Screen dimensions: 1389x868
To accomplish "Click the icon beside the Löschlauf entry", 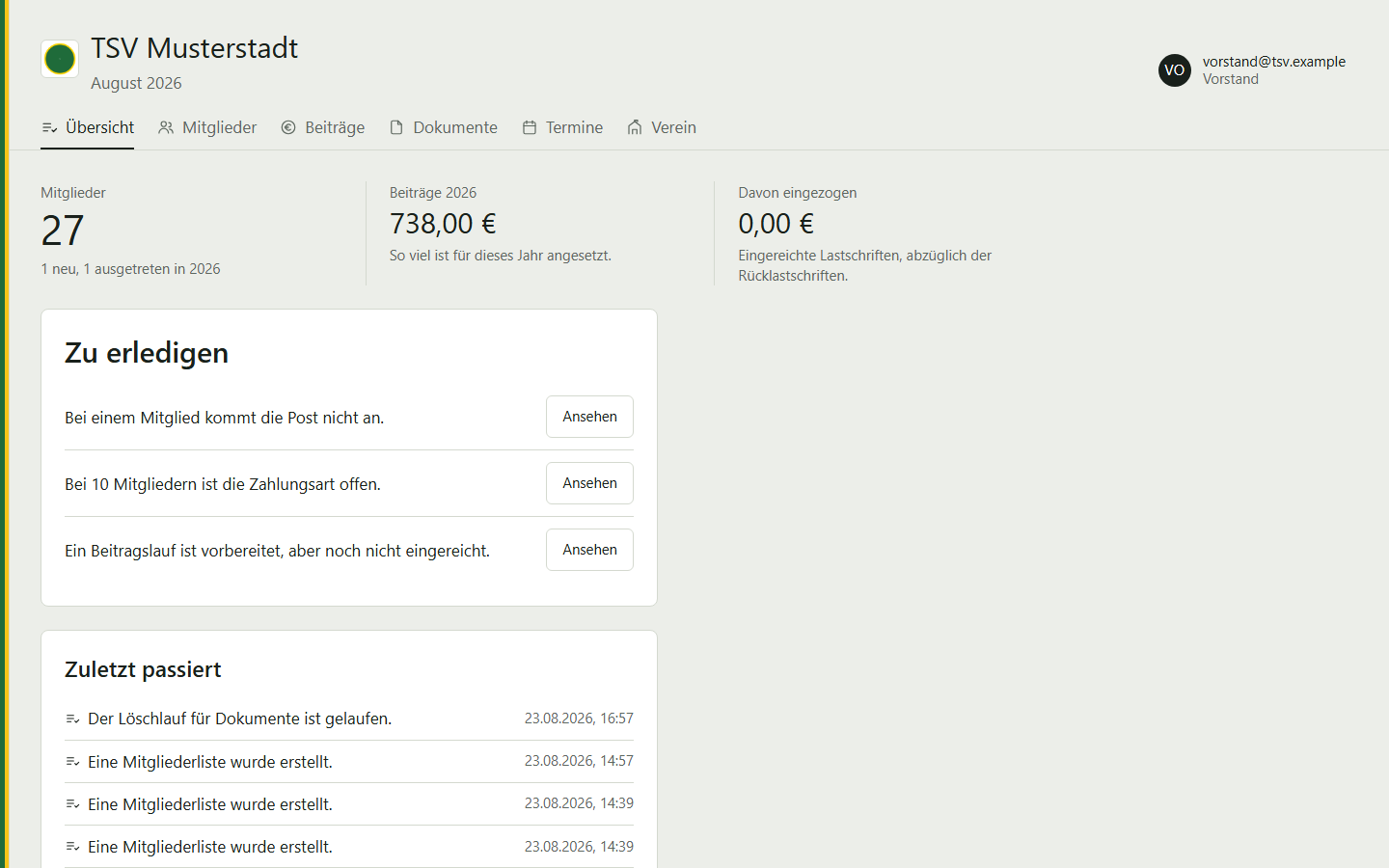I will [x=72, y=719].
